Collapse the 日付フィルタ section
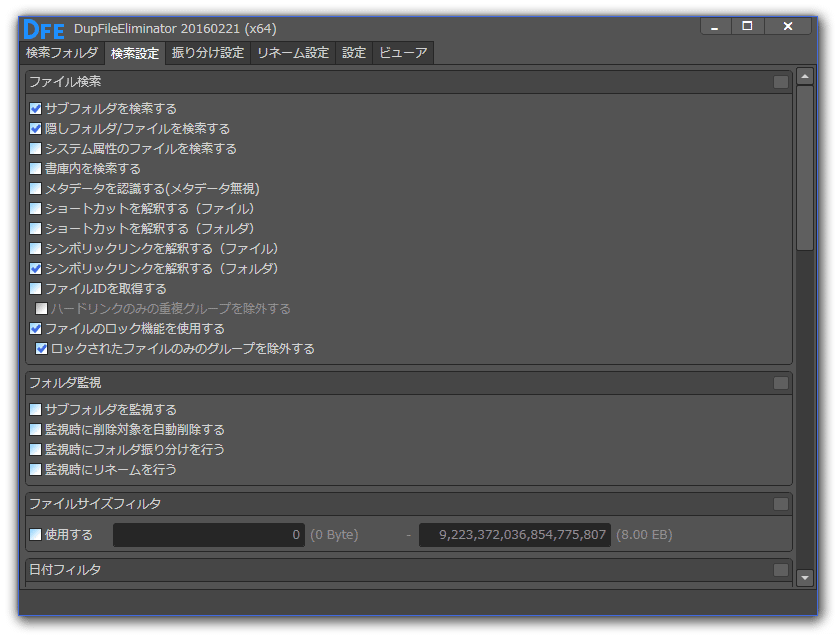838x637 pixels. [x=781, y=570]
